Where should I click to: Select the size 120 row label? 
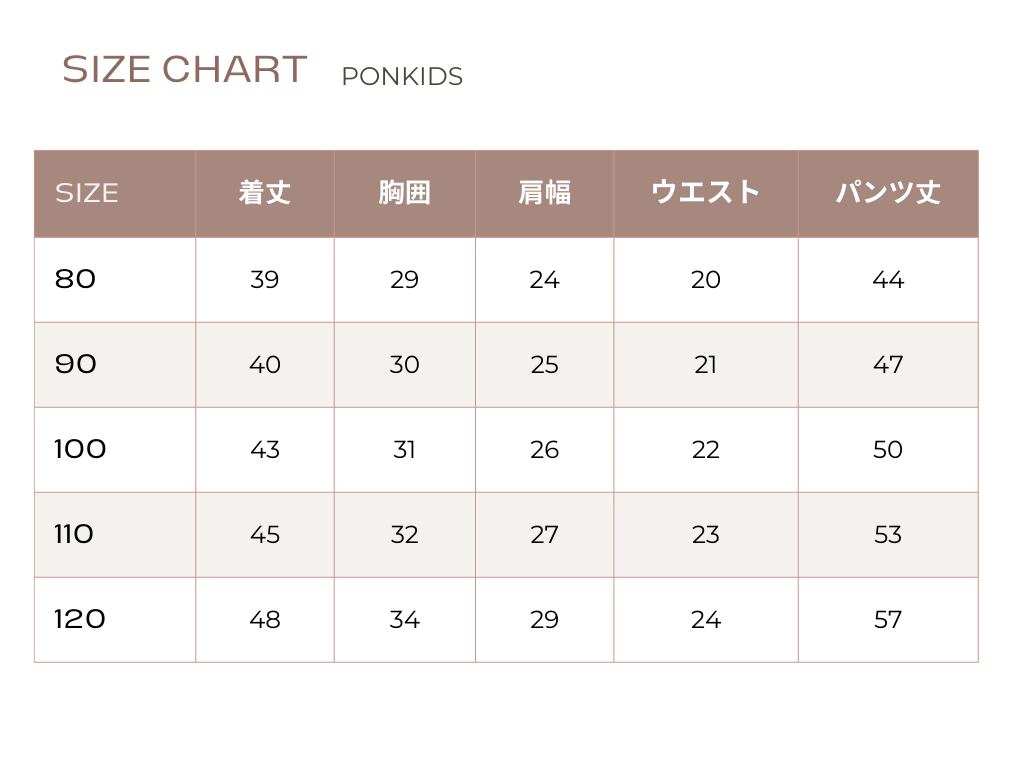80,619
